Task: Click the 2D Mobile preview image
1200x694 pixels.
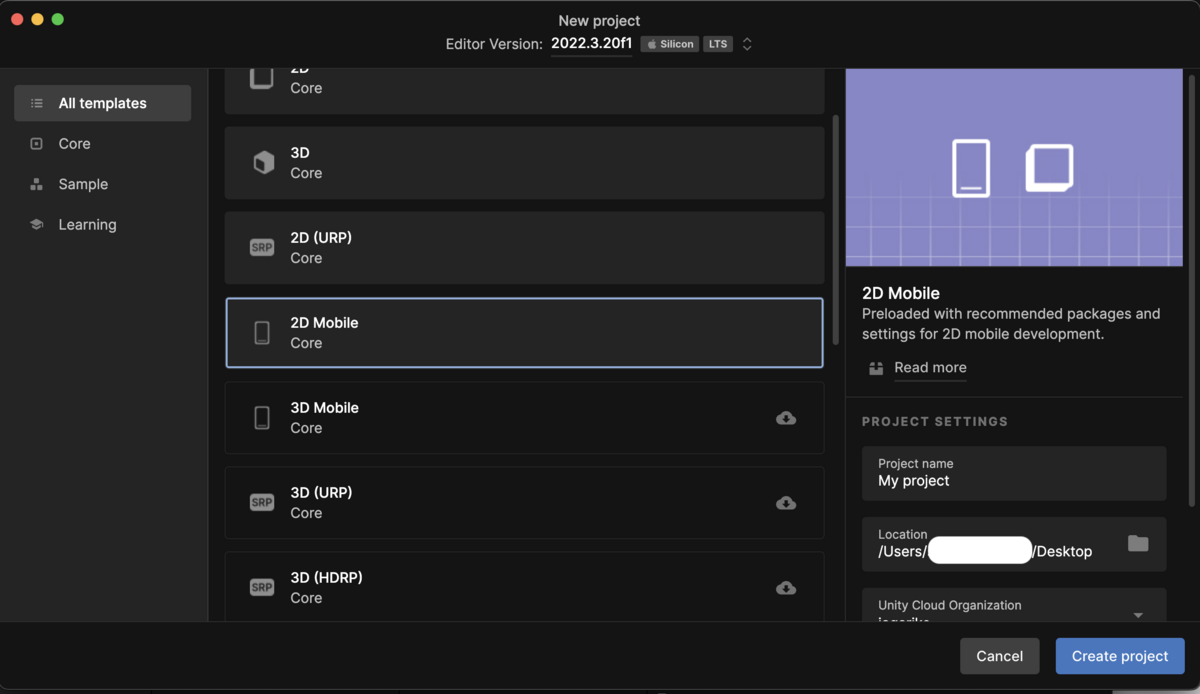Action: point(1014,168)
